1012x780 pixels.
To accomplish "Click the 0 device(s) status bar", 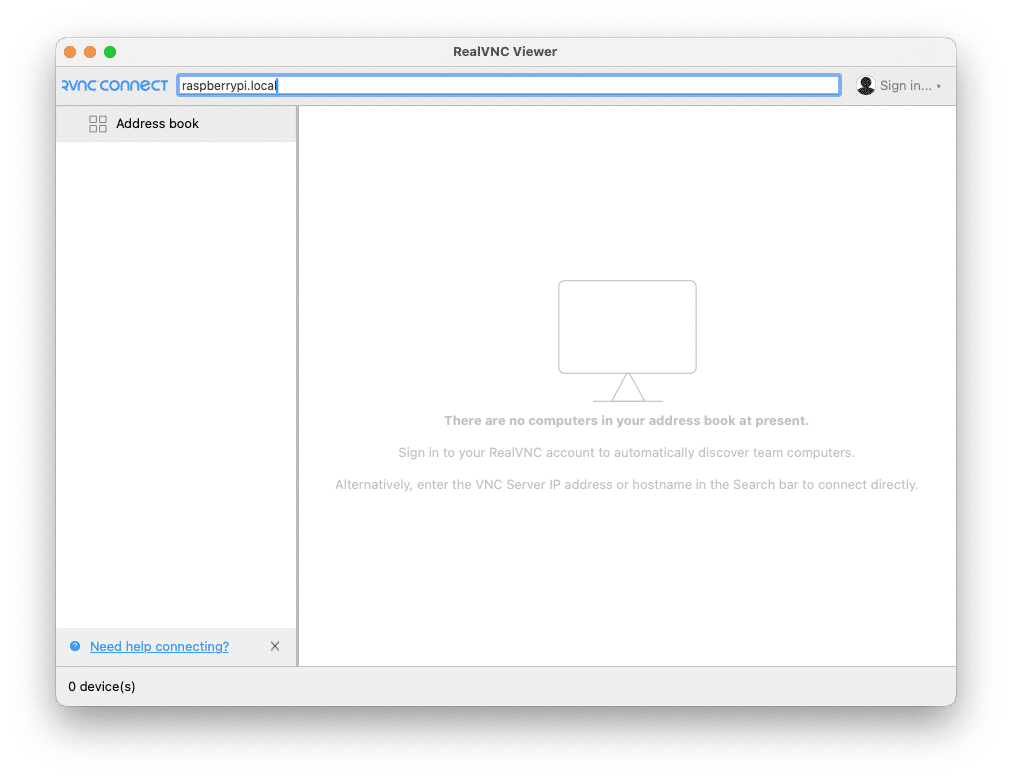I will [99, 686].
